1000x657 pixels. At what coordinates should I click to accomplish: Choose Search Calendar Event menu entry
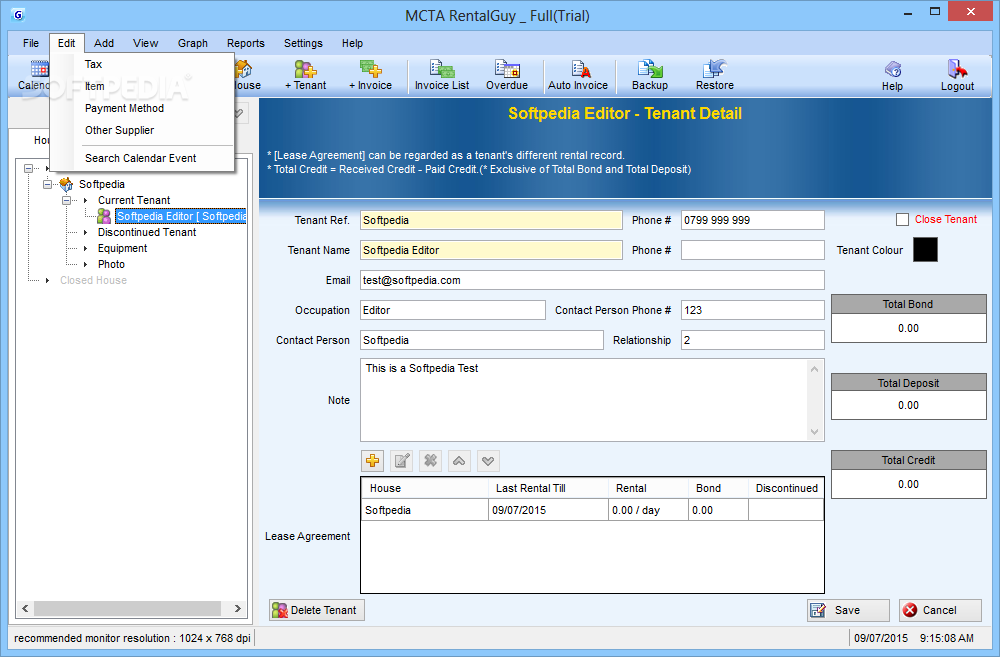142,158
